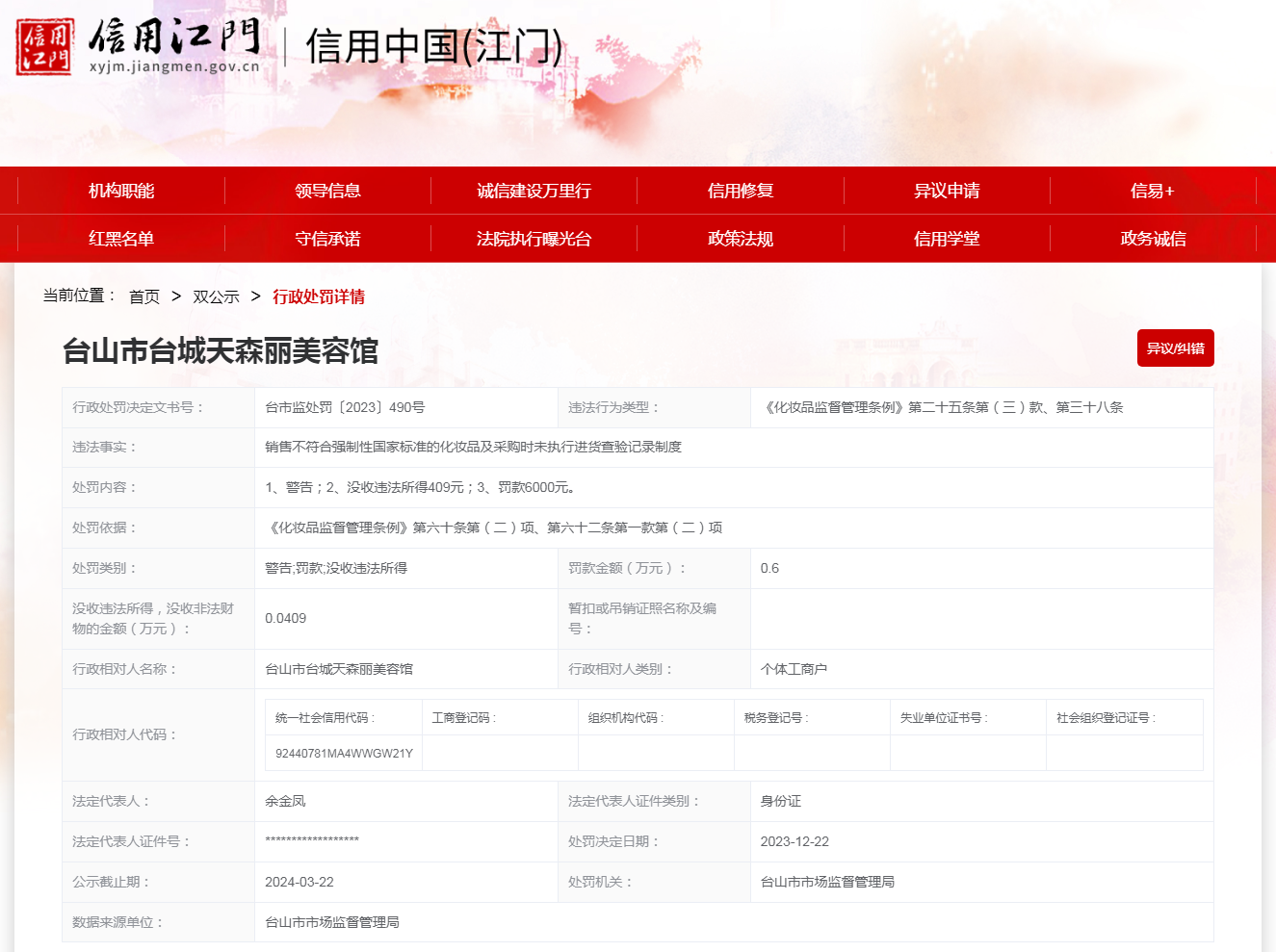Click the 双公示 breadcrumb link

point(216,296)
